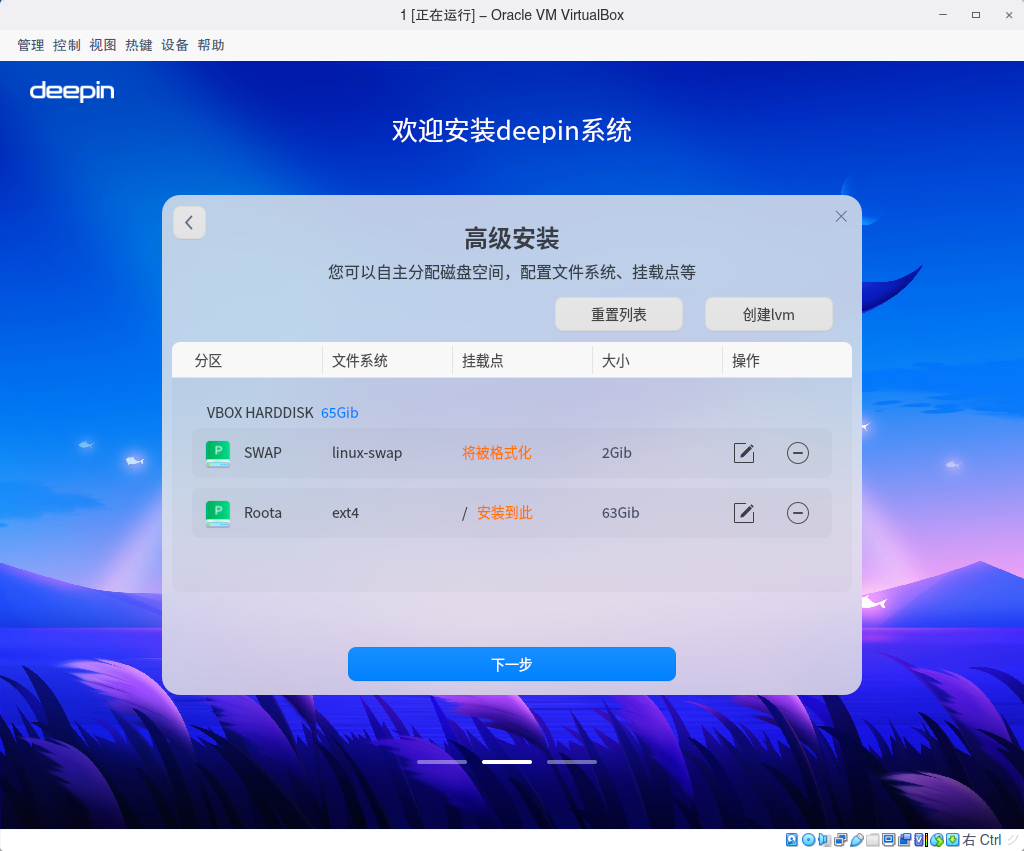Click the 重置列表 button
The image size is (1024, 851).
point(618,314)
